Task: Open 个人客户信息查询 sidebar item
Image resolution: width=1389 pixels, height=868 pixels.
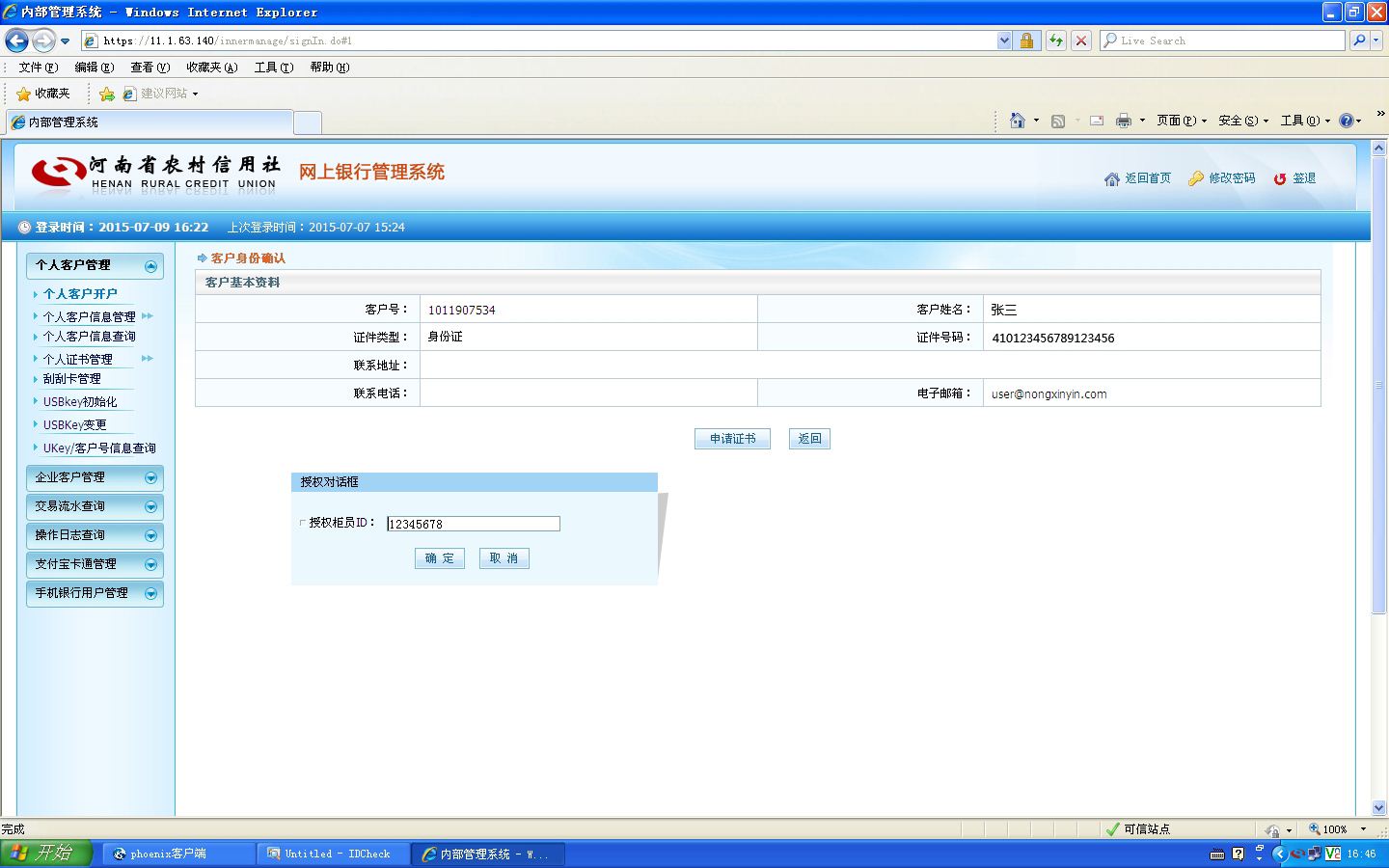Action: [x=89, y=337]
